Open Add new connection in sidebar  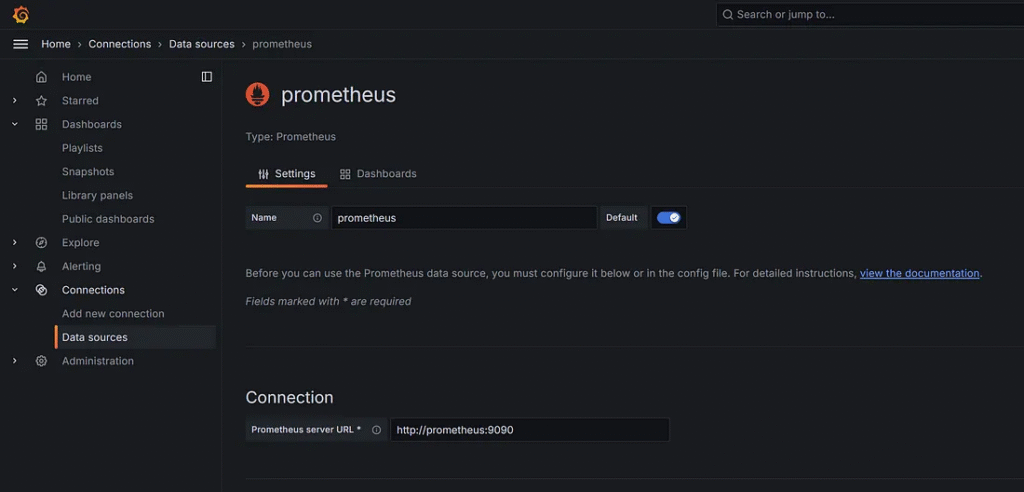(113, 314)
